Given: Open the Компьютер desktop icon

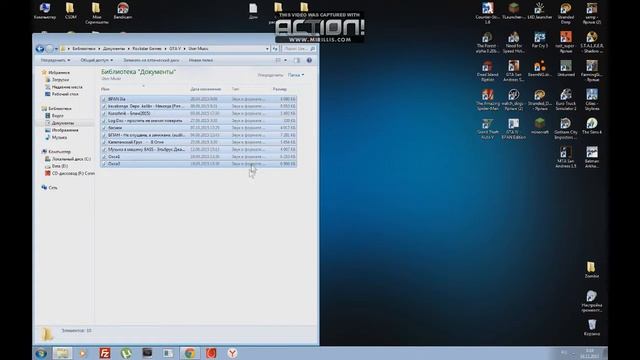Looking at the screenshot, I should (45, 11).
